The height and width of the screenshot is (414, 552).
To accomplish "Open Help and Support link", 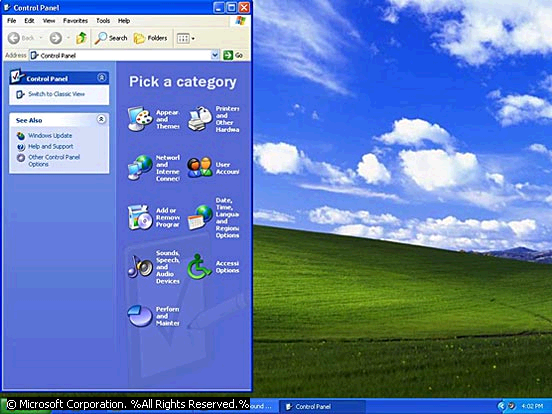I will 51,146.
